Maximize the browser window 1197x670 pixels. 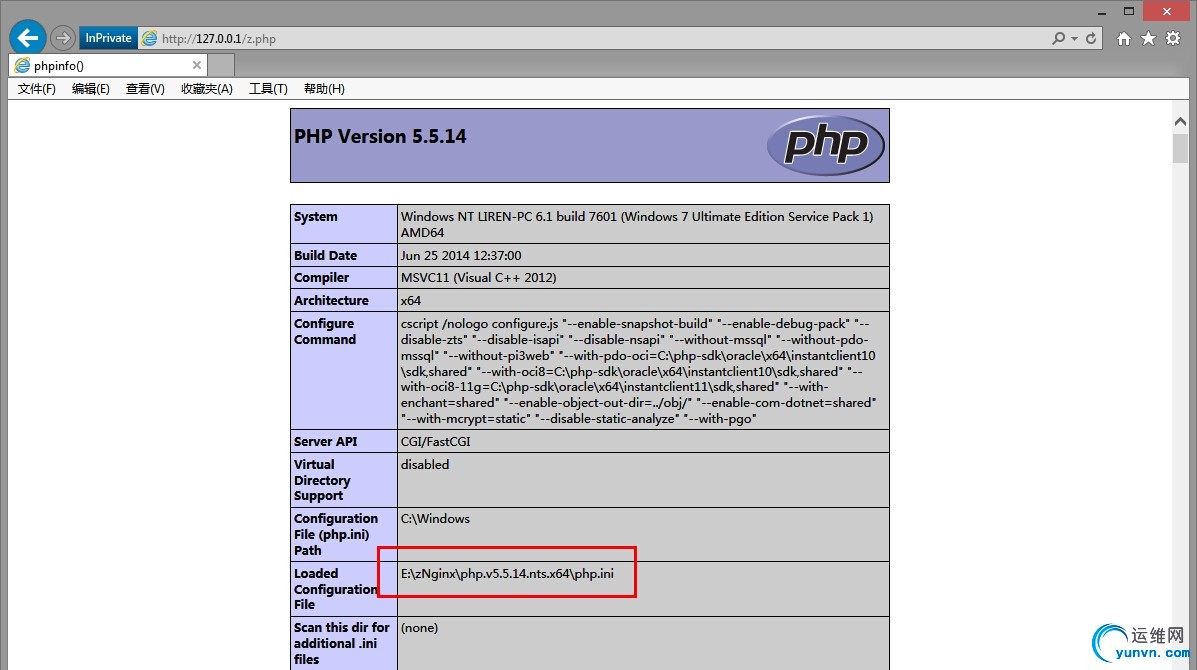(x=1129, y=11)
